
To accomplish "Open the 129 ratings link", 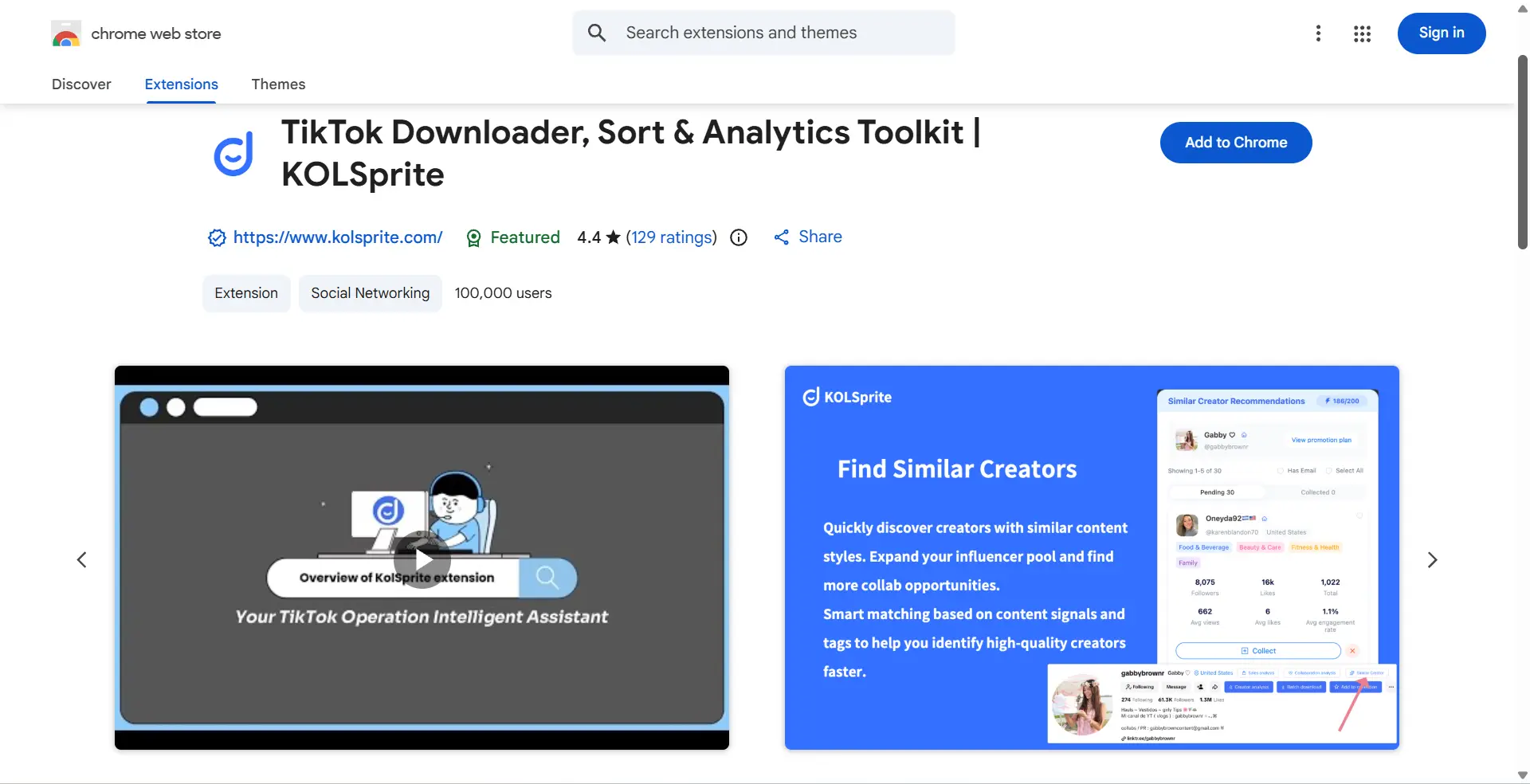I will (671, 237).
